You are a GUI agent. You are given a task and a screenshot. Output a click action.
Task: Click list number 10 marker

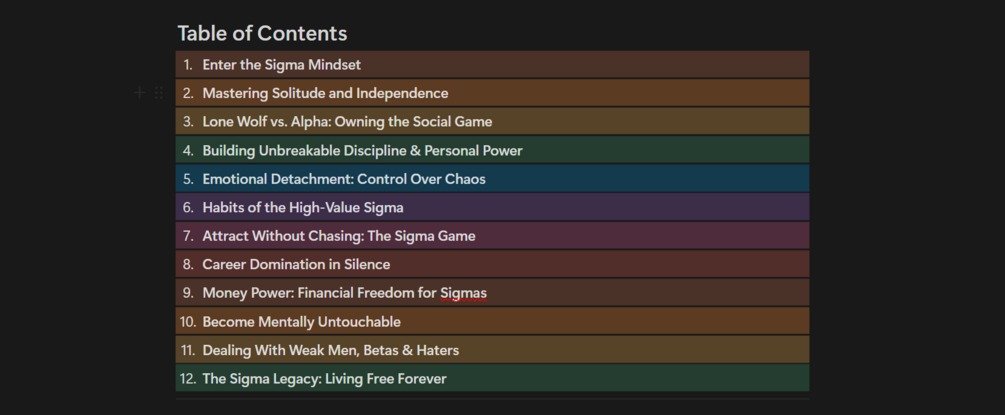(187, 322)
